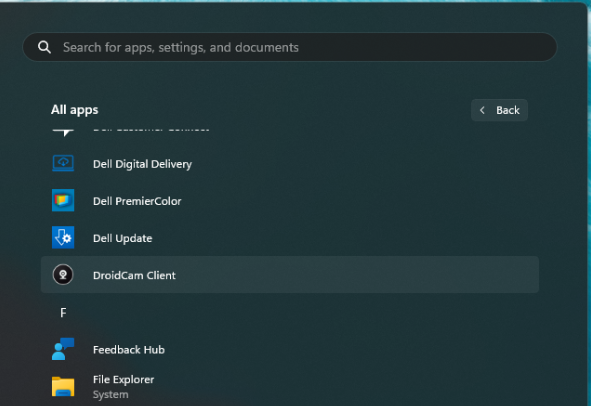Click the Back chevron arrow

[482, 110]
